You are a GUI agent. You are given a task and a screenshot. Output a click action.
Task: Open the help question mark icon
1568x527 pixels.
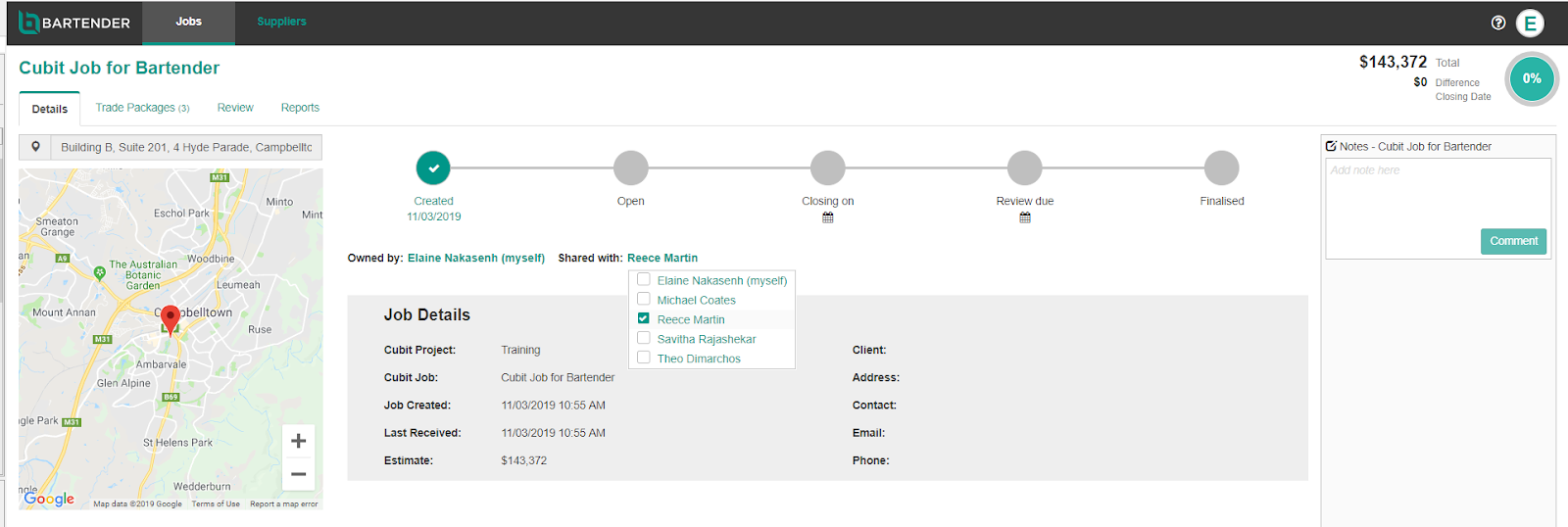point(1498,23)
